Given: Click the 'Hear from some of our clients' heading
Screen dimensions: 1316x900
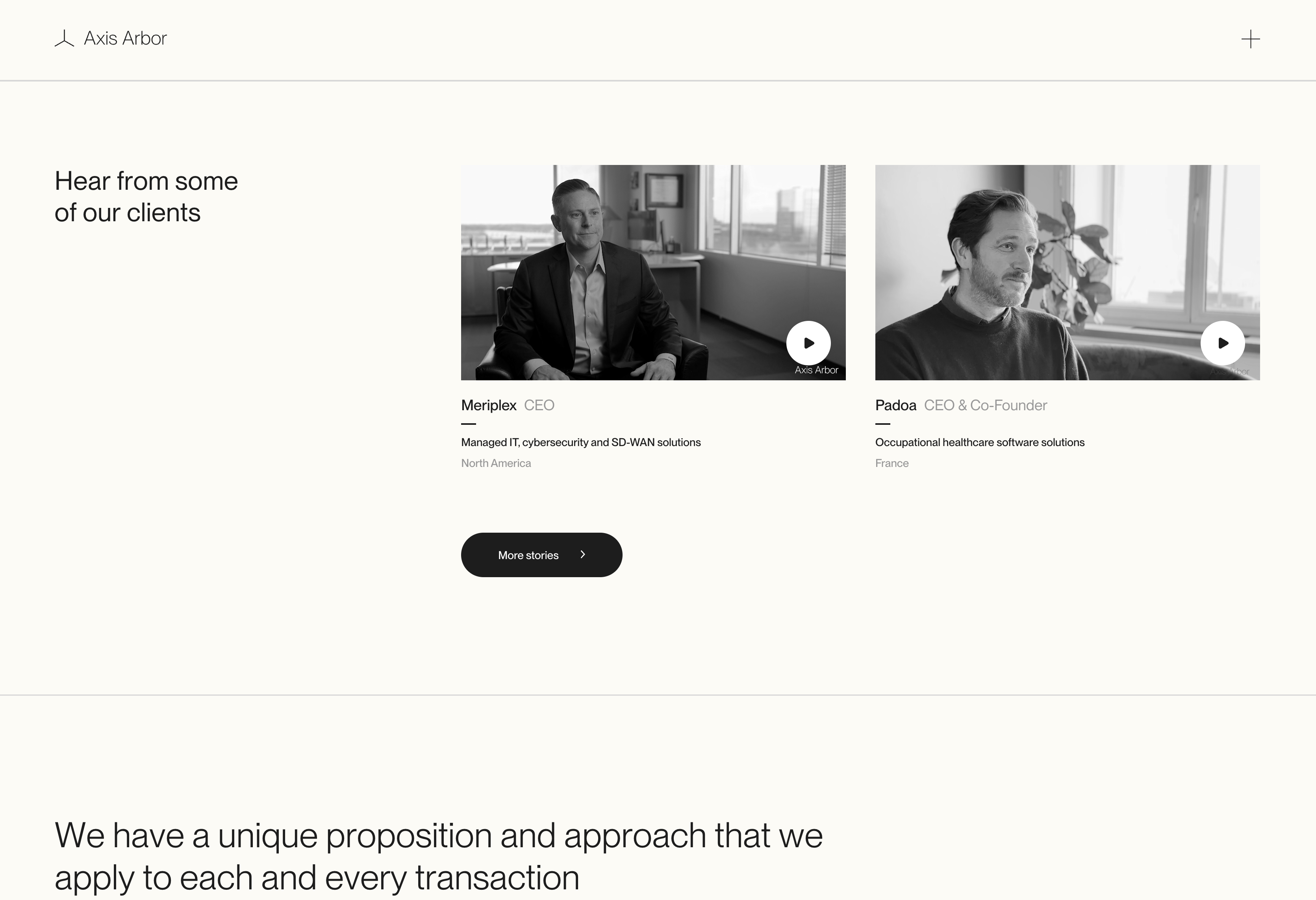Looking at the screenshot, I should [146, 197].
